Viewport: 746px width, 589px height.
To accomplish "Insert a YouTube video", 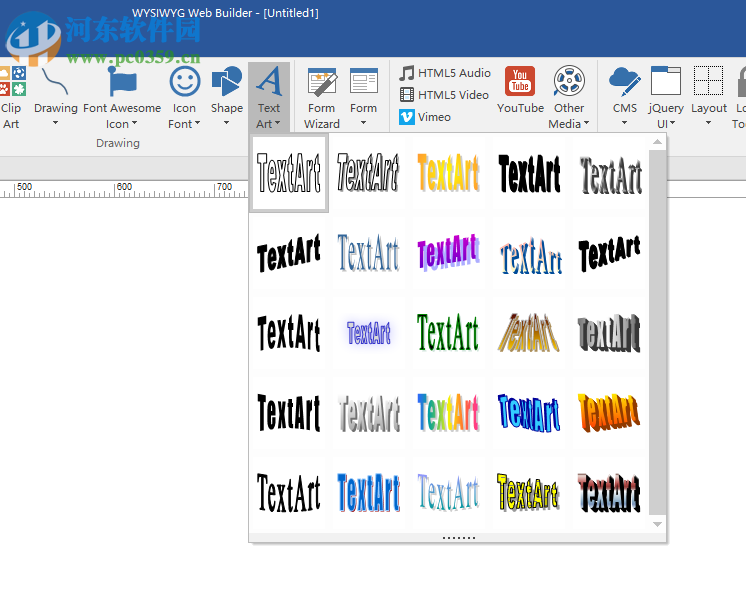I will [x=520, y=90].
